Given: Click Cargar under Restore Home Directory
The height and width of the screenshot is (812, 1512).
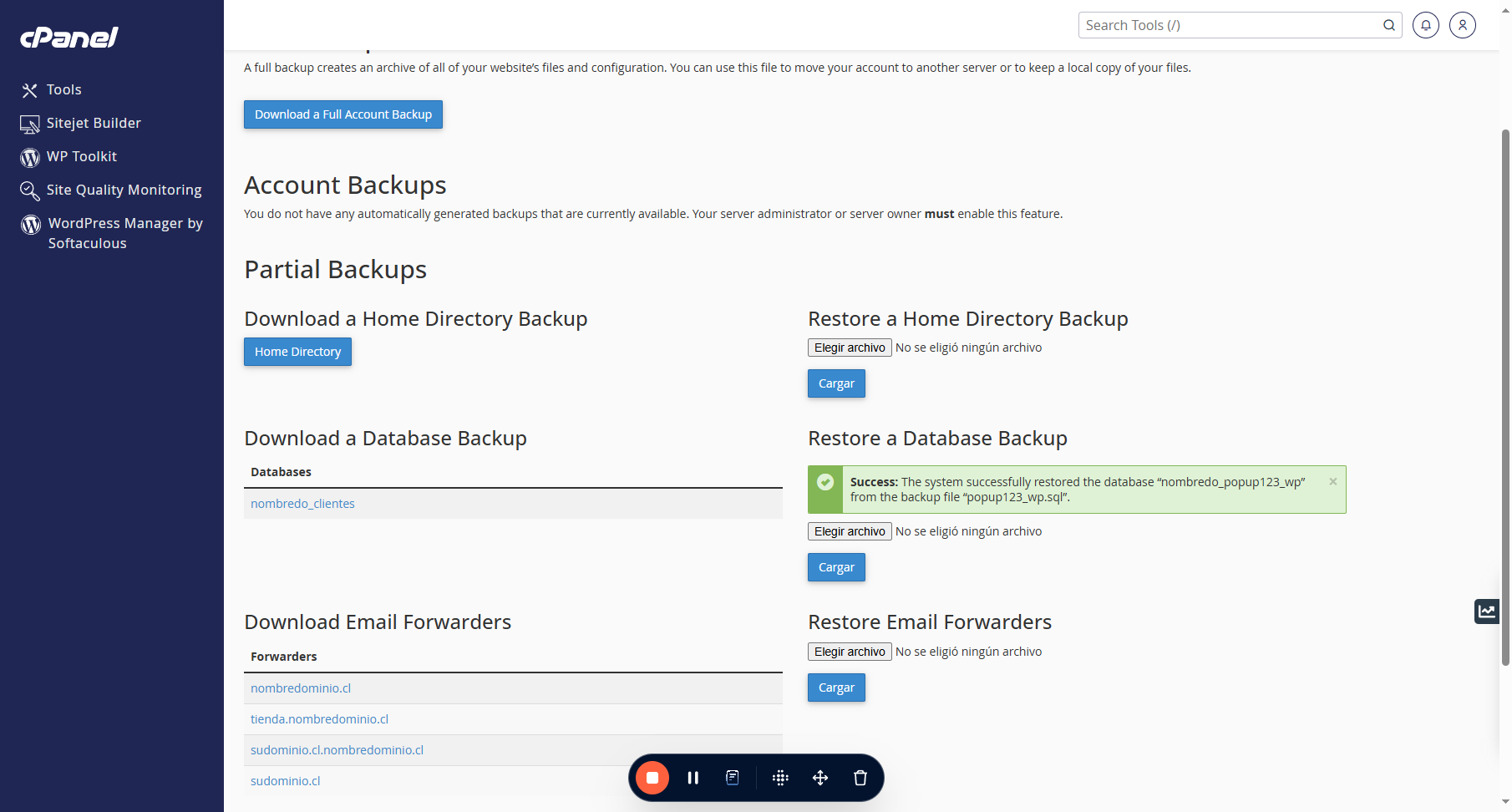Looking at the screenshot, I should coord(836,383).
